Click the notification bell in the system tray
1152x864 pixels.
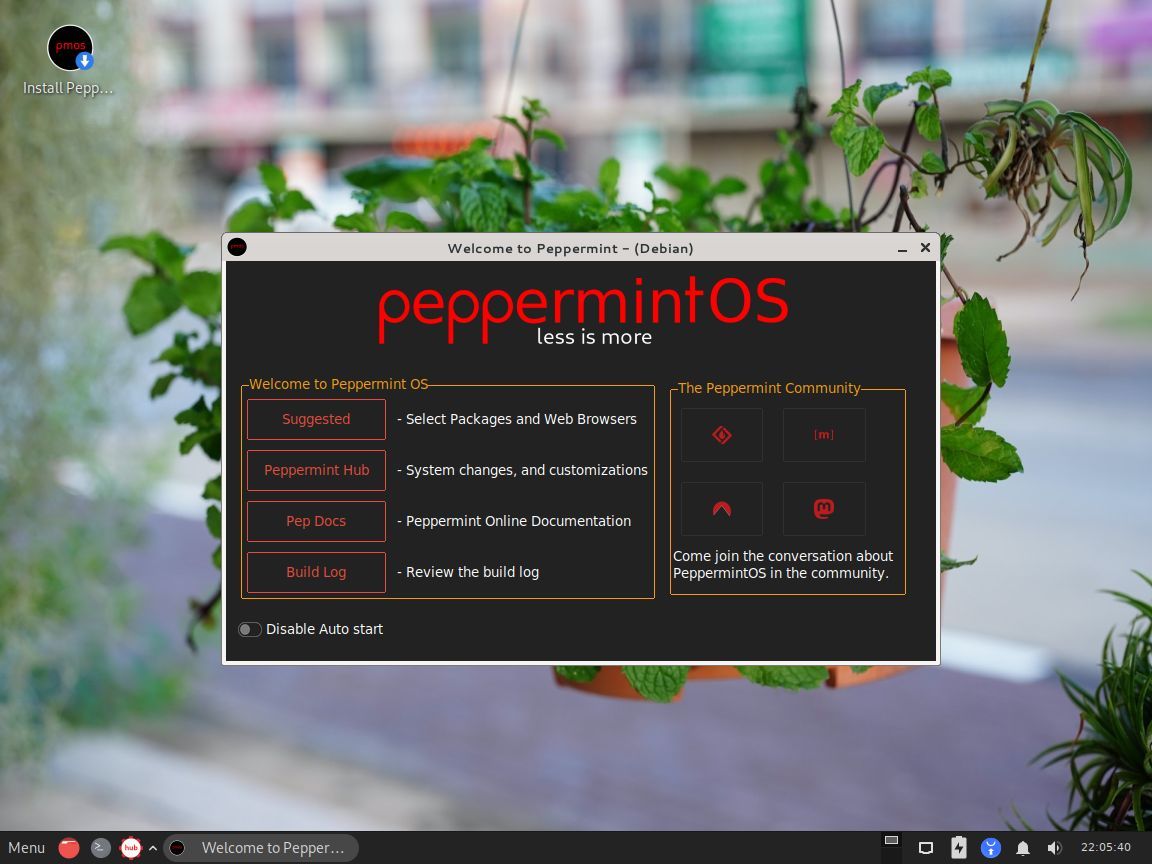tap(1022, 847)
